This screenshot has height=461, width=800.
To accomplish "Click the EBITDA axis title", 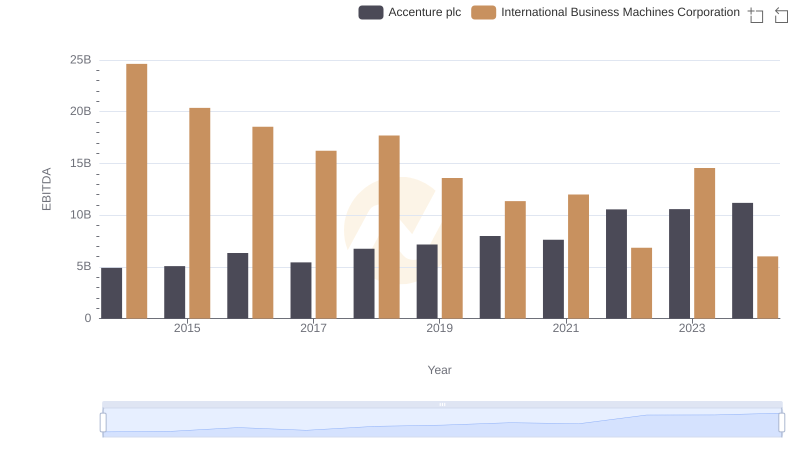I will tap(46, 189).
